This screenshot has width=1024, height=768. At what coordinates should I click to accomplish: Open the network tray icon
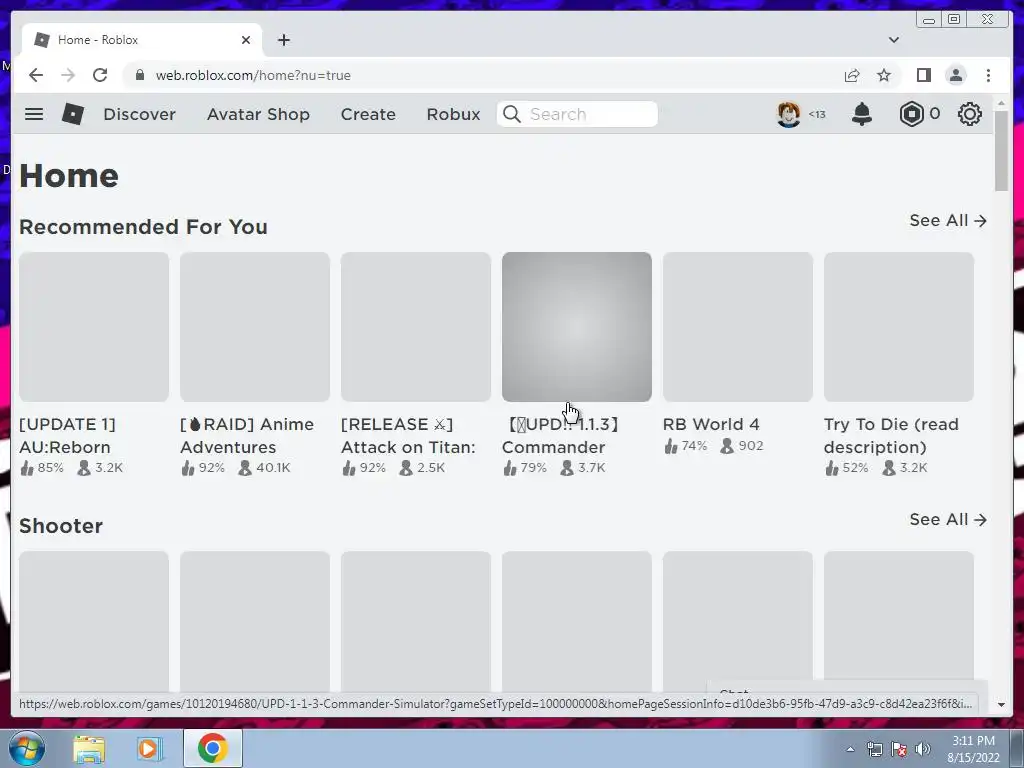click(874, 749)
